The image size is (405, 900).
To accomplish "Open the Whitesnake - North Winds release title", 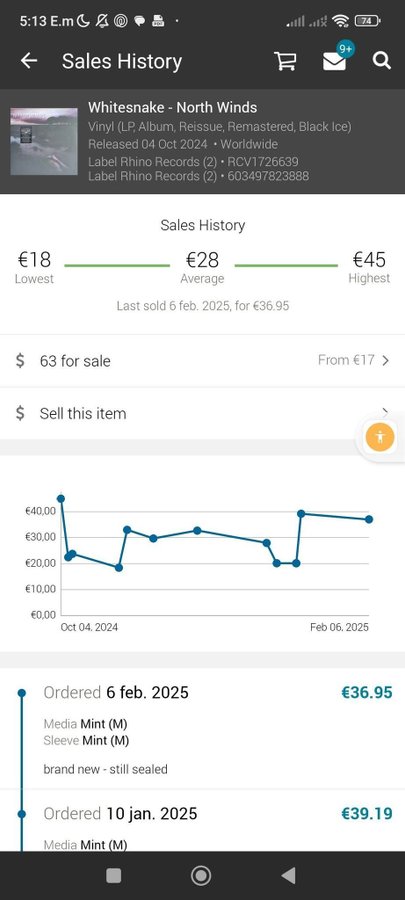I will pyautogui.click(x=172, y=107).
